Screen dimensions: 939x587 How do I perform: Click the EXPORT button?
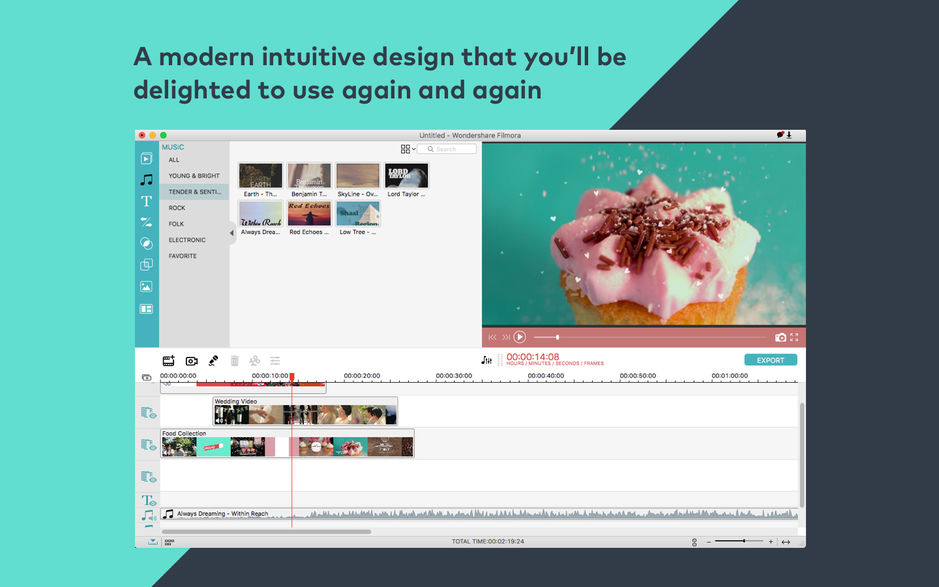[770, 360]
